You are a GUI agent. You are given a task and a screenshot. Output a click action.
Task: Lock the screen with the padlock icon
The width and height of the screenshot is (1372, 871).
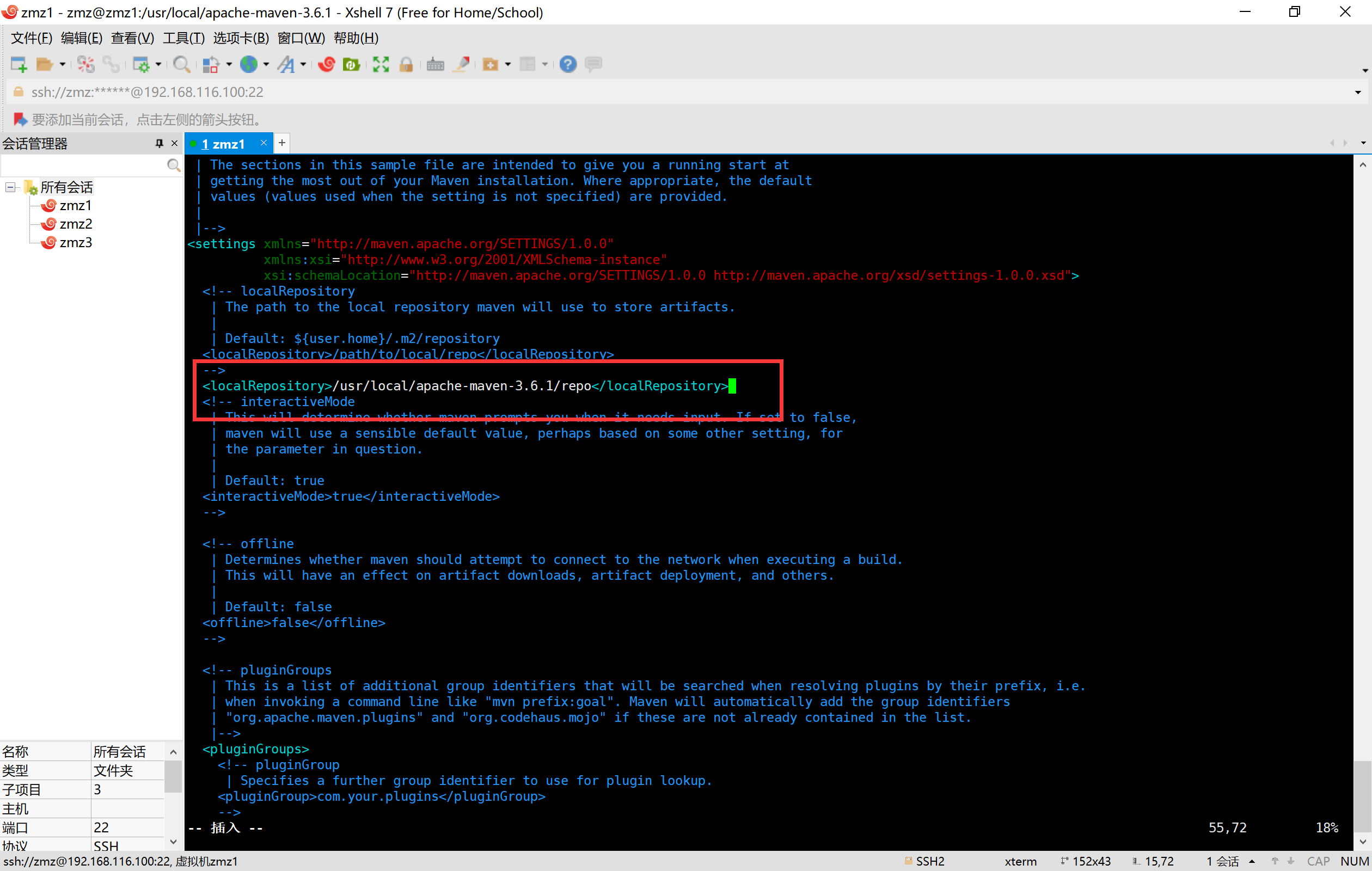406,64
